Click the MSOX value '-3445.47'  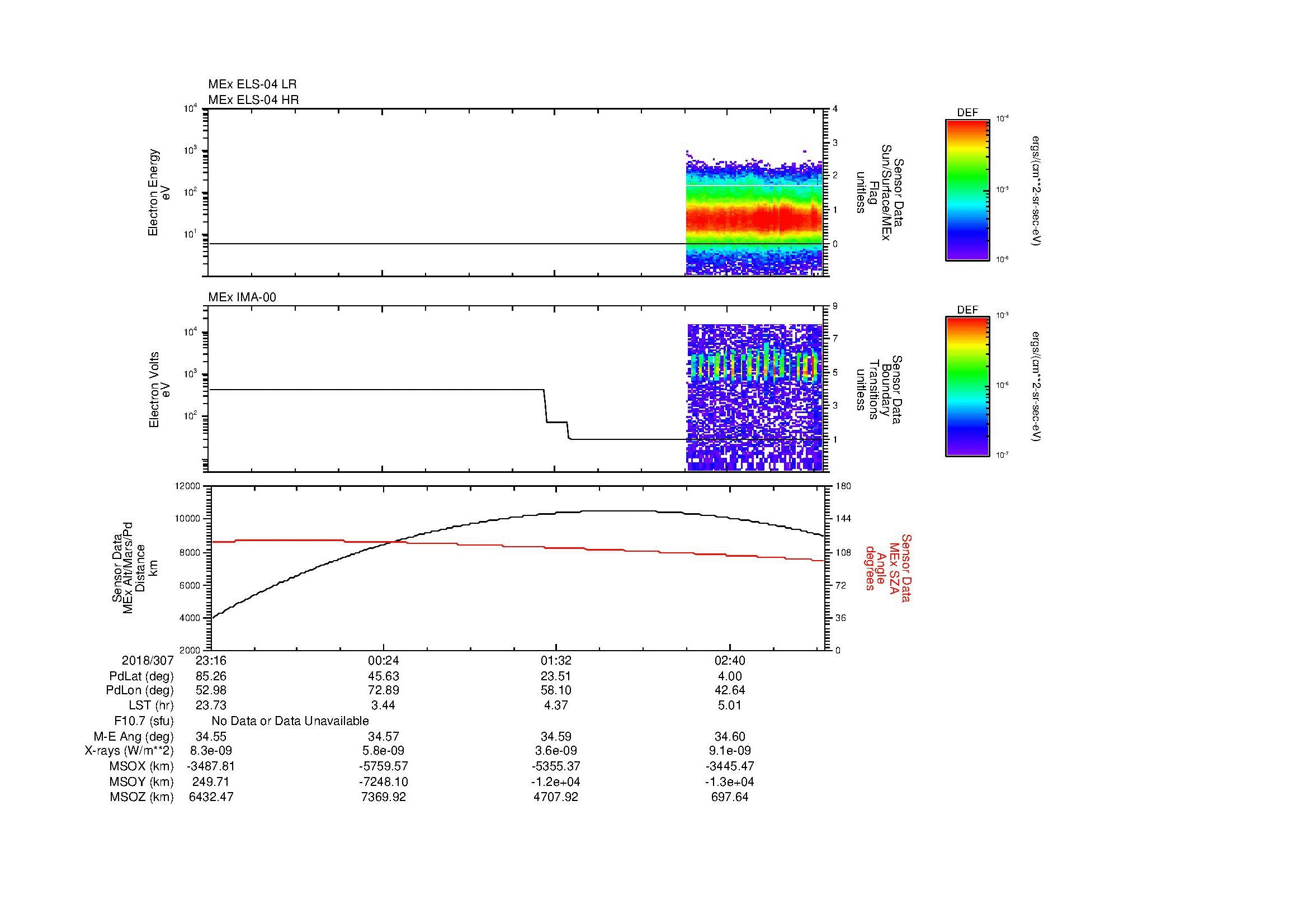click(730, 766)
